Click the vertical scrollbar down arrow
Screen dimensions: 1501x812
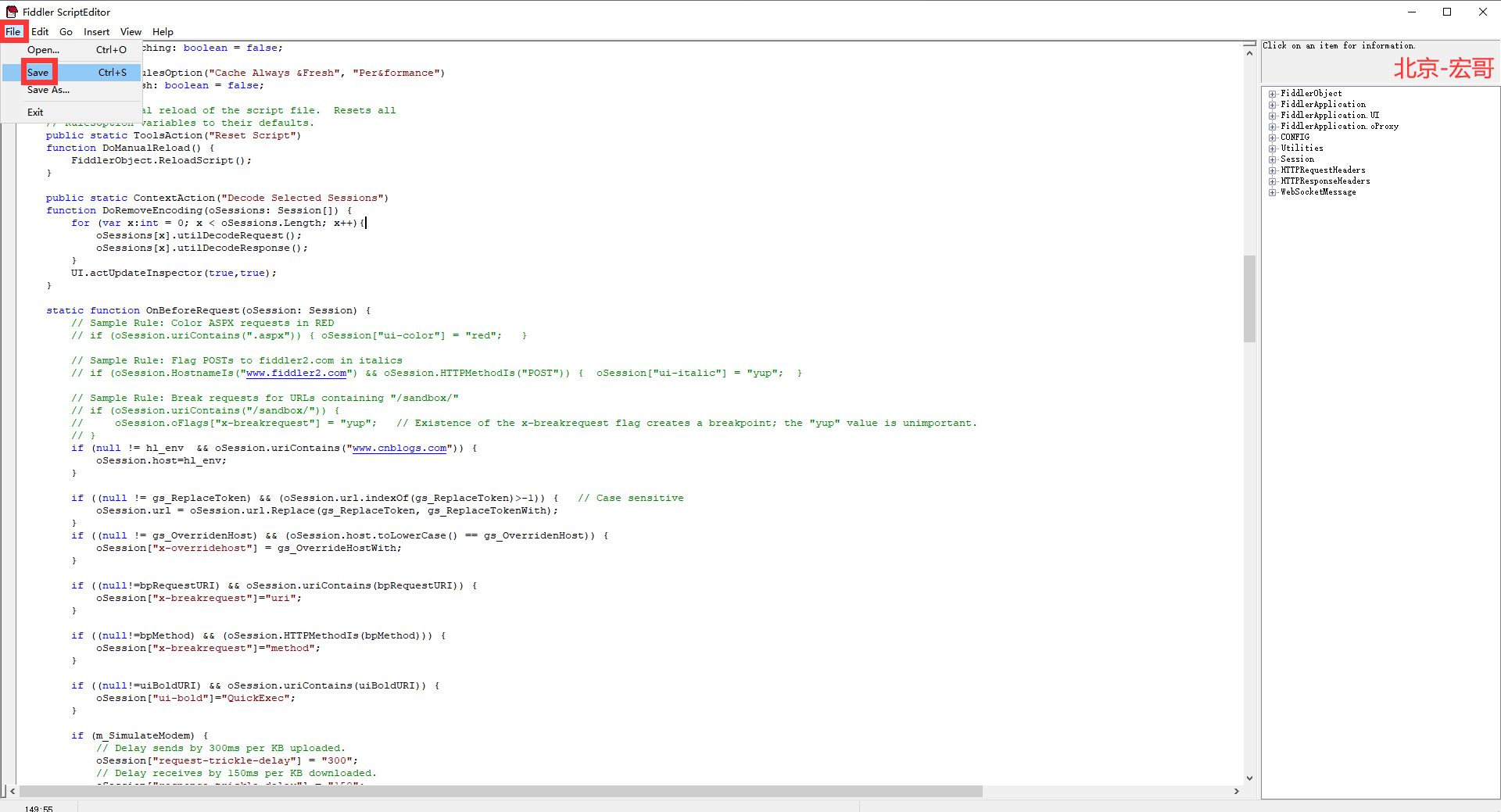[x=1249, y=778]
